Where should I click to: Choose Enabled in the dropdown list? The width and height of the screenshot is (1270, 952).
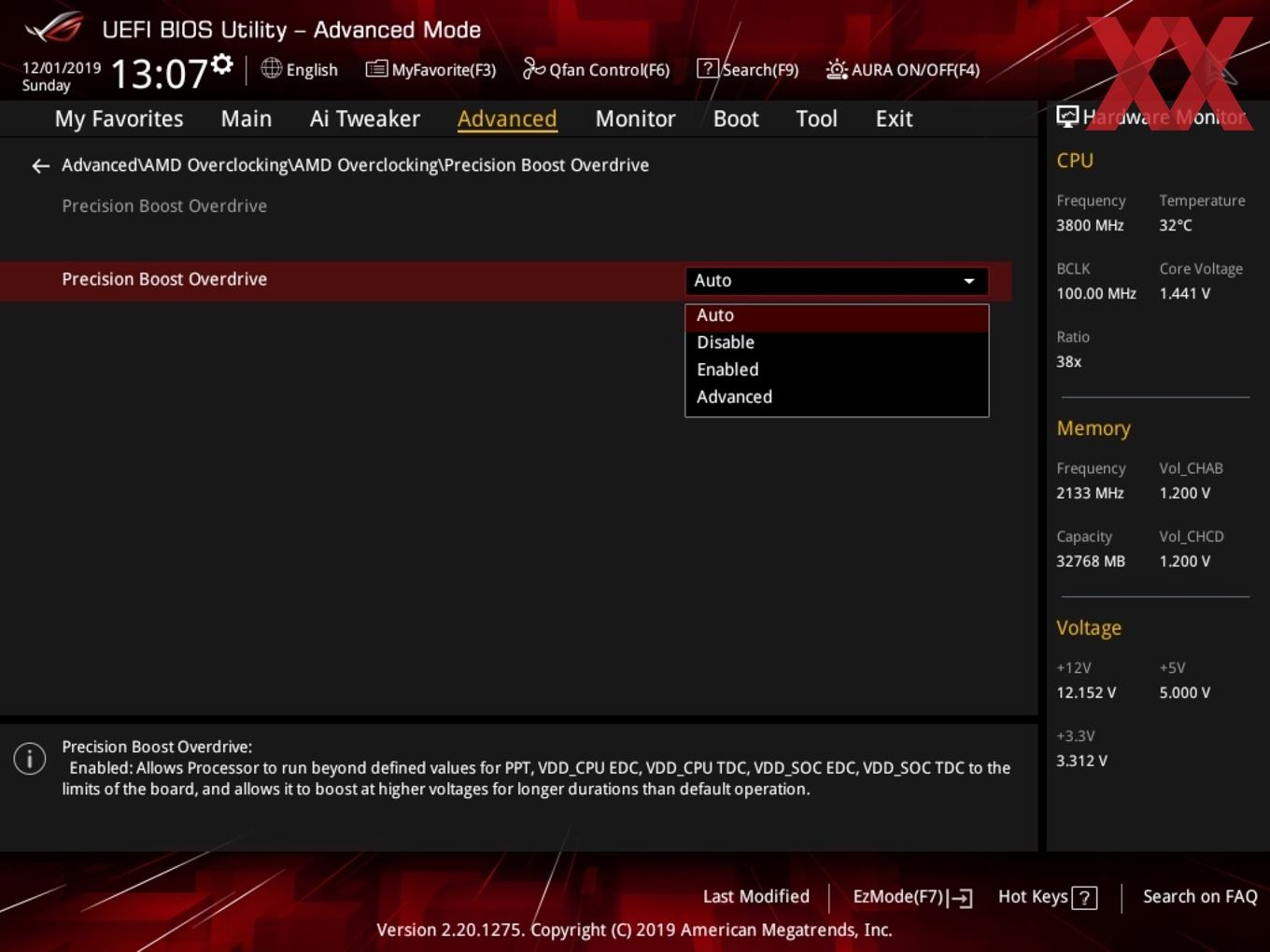(x=837, y=370)
